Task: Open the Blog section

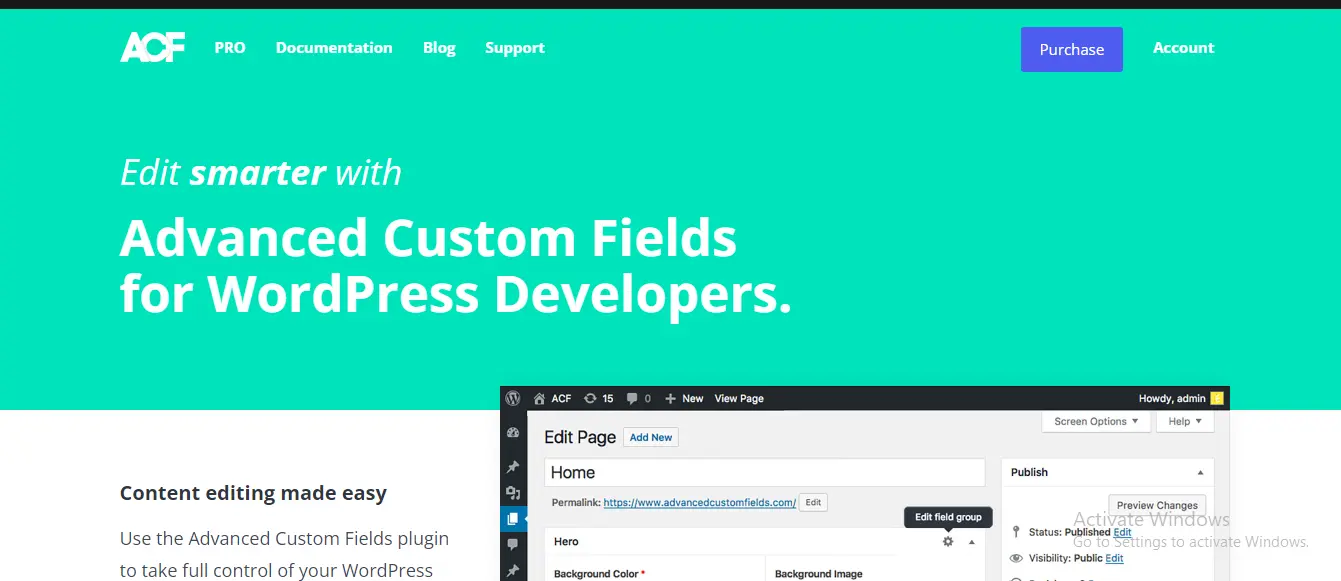Action: [439, 48]
